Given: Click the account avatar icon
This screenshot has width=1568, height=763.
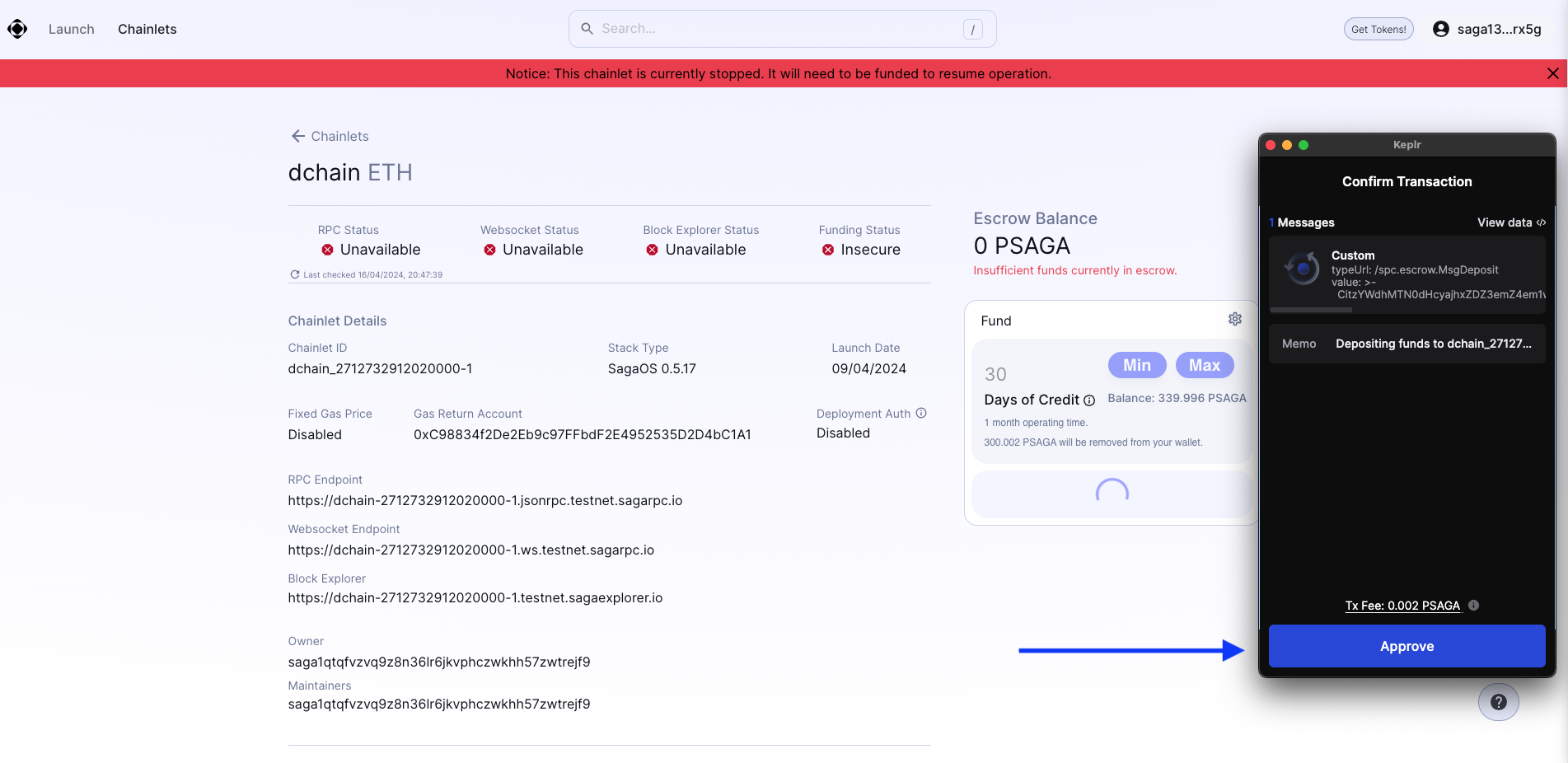Looking at the screenshot, I should (x=1440, y=29).
